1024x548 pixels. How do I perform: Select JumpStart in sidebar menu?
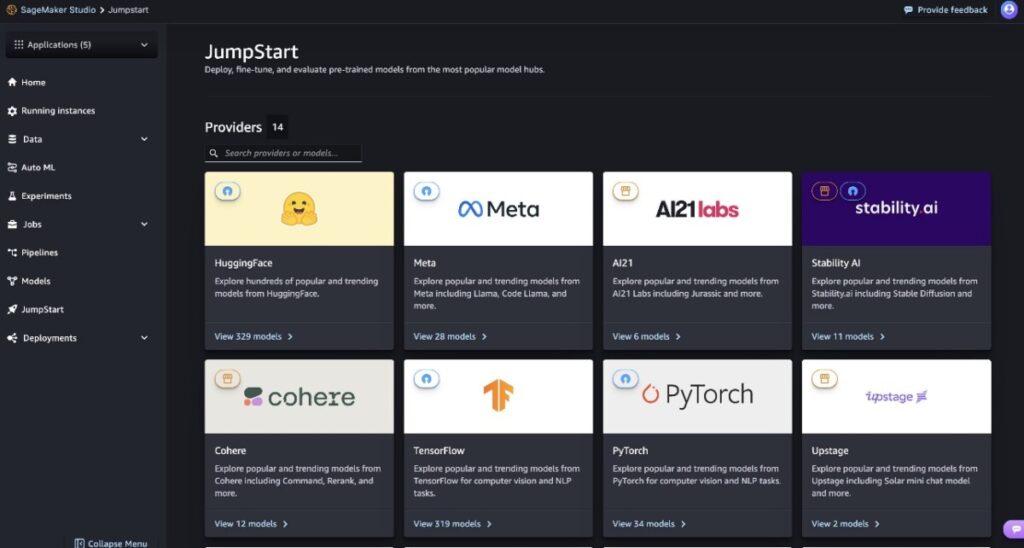coord(42,310)
